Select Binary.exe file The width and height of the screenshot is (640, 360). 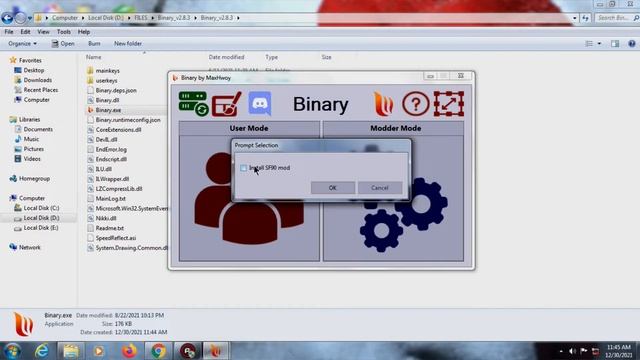tap(108, 110)
